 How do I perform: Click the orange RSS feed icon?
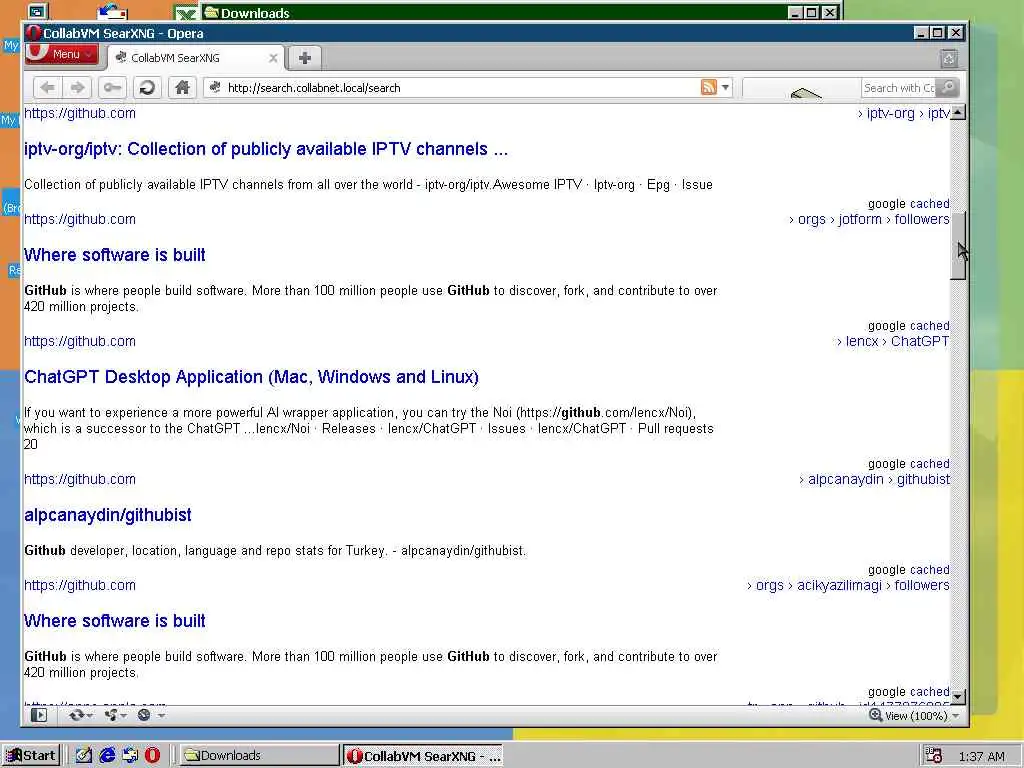(709, 87)
